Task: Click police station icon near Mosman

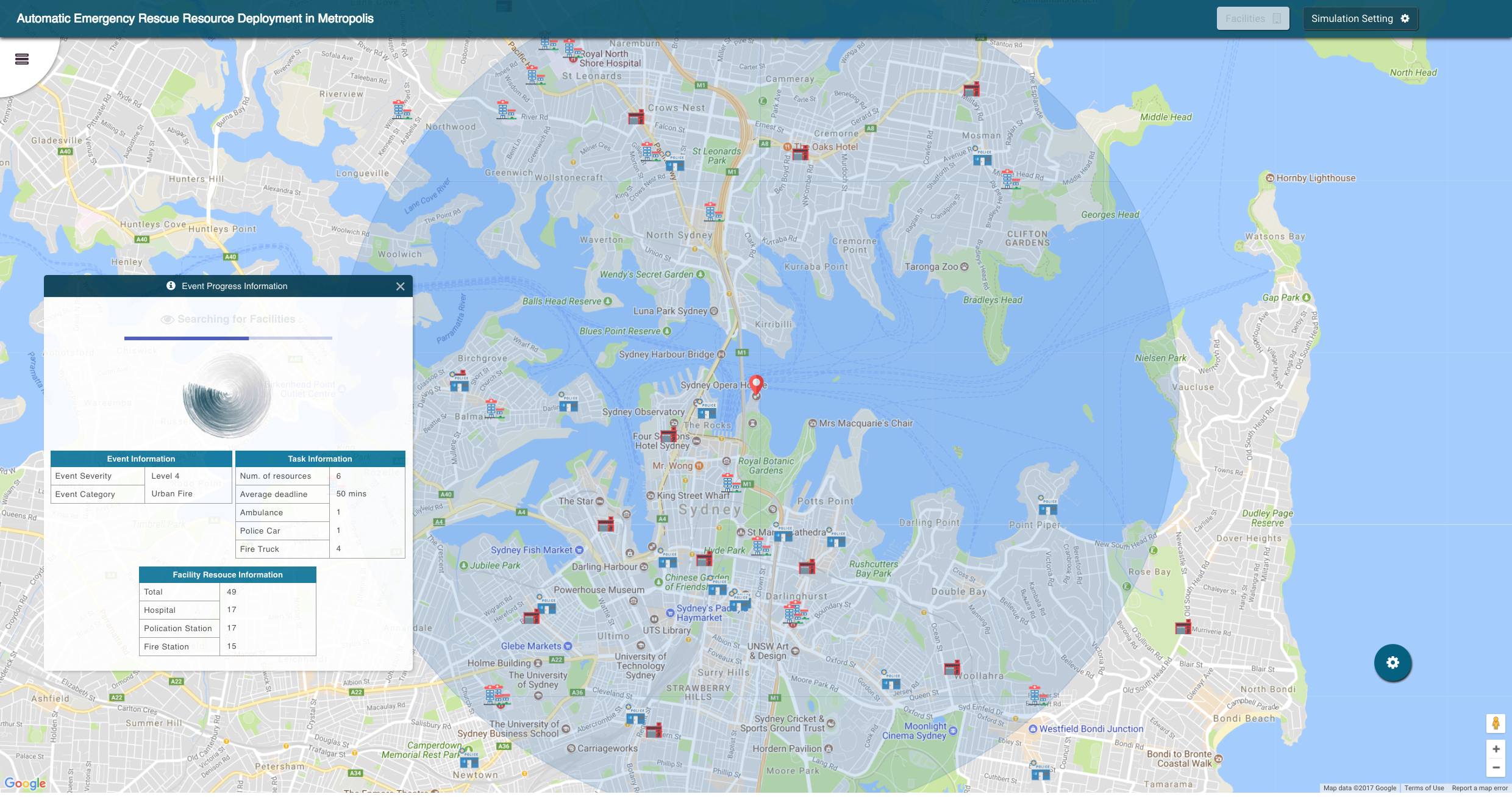Action: pos(982,157)
